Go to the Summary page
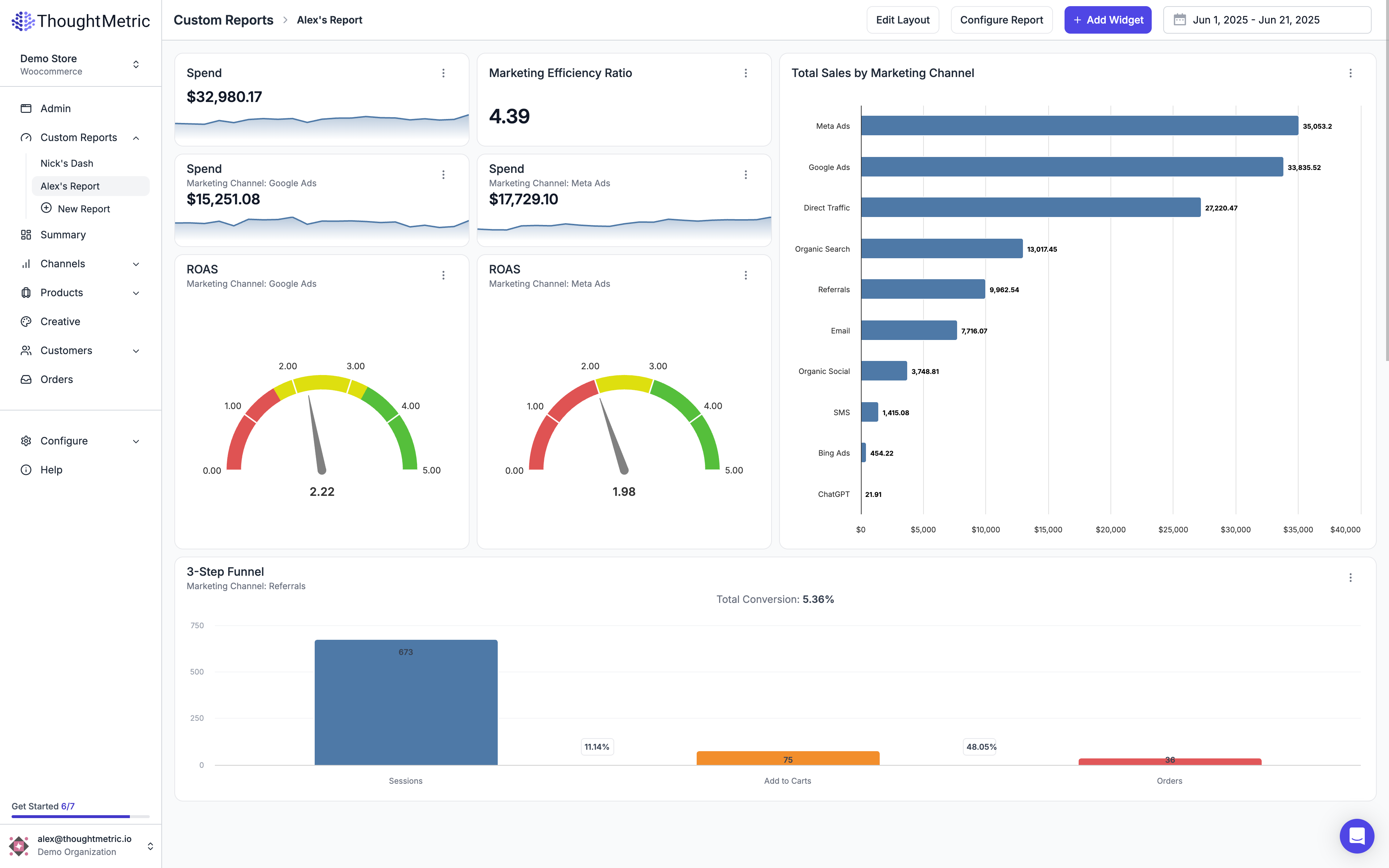1389x868 pixels. [63, 235]
